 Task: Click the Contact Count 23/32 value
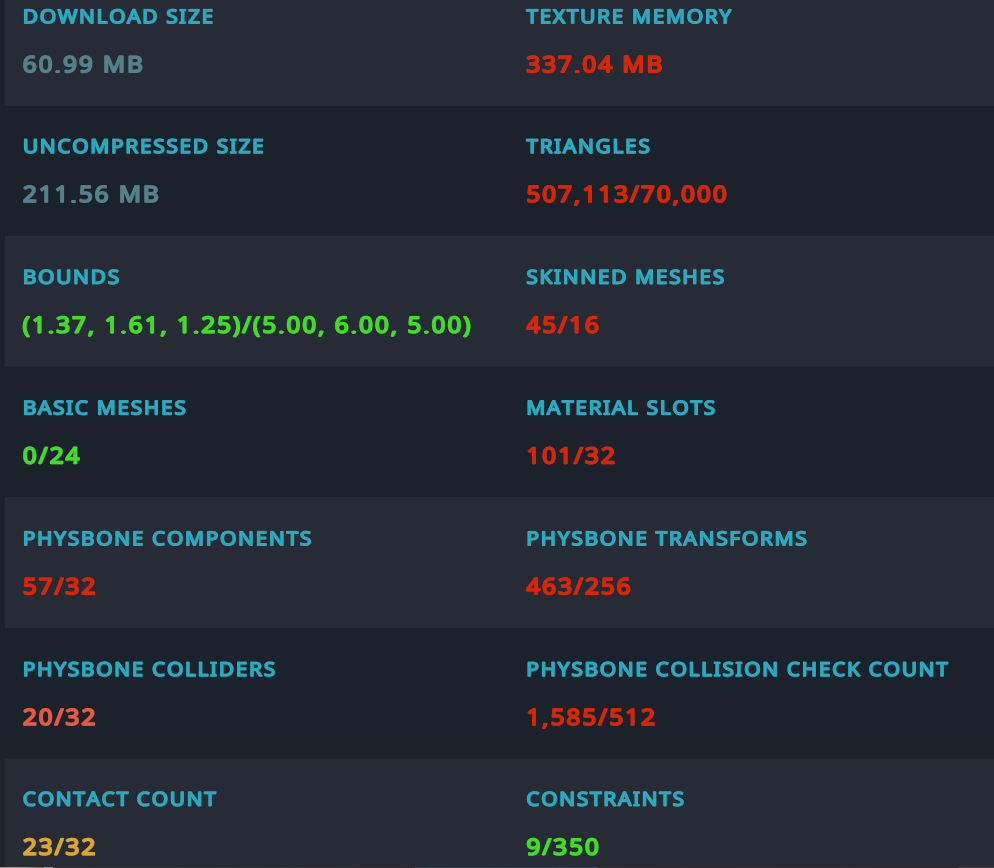pos(59,846)
